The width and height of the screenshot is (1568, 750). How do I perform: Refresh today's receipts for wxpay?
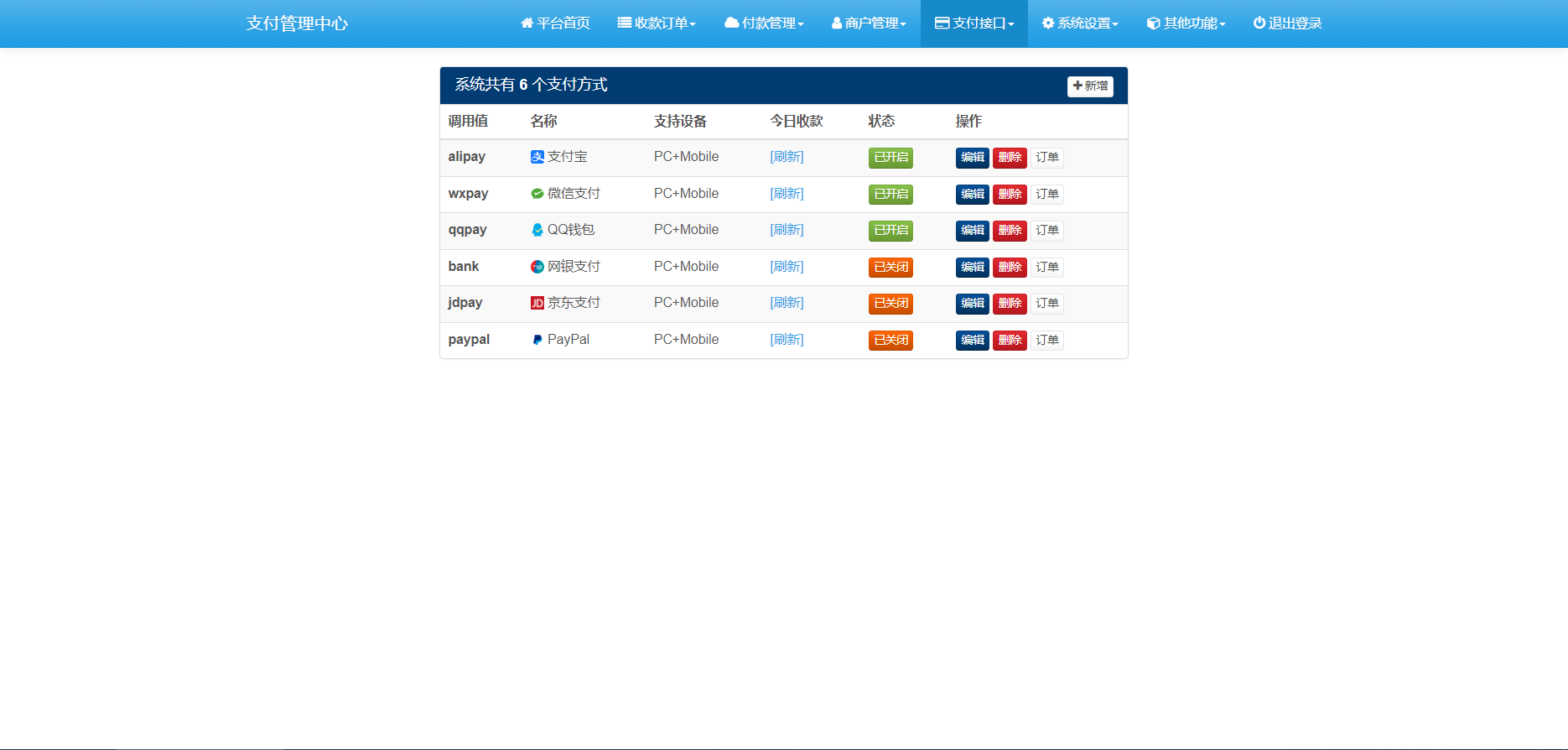[787, 194]
